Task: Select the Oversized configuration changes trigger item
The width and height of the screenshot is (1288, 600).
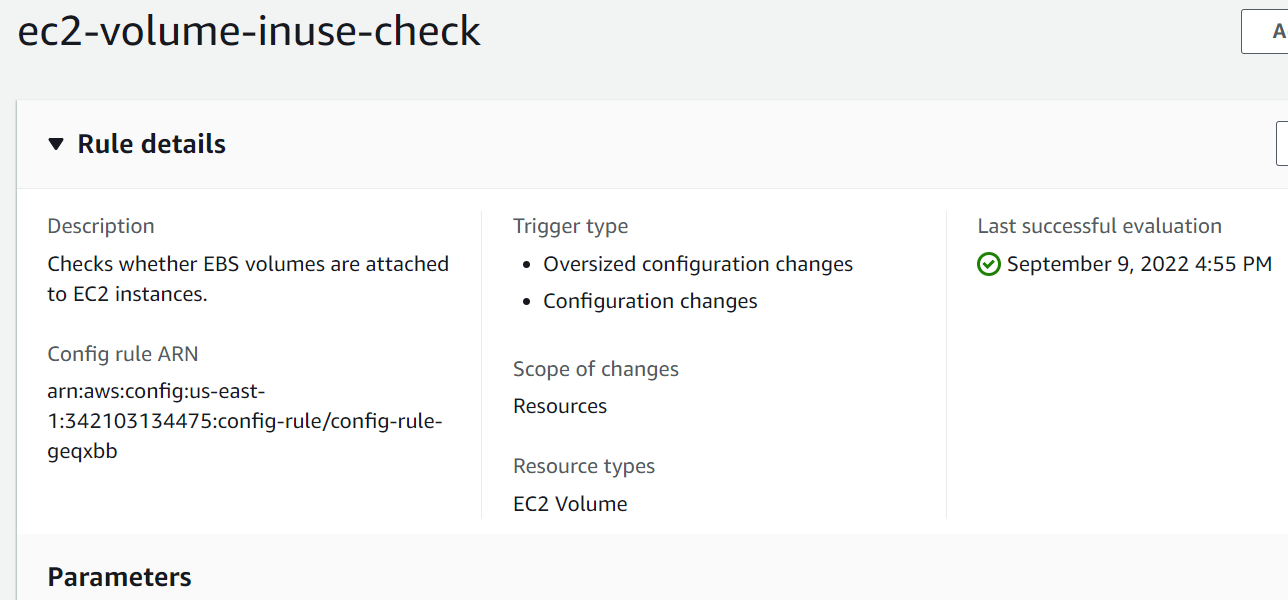Action: click(697, 263)
